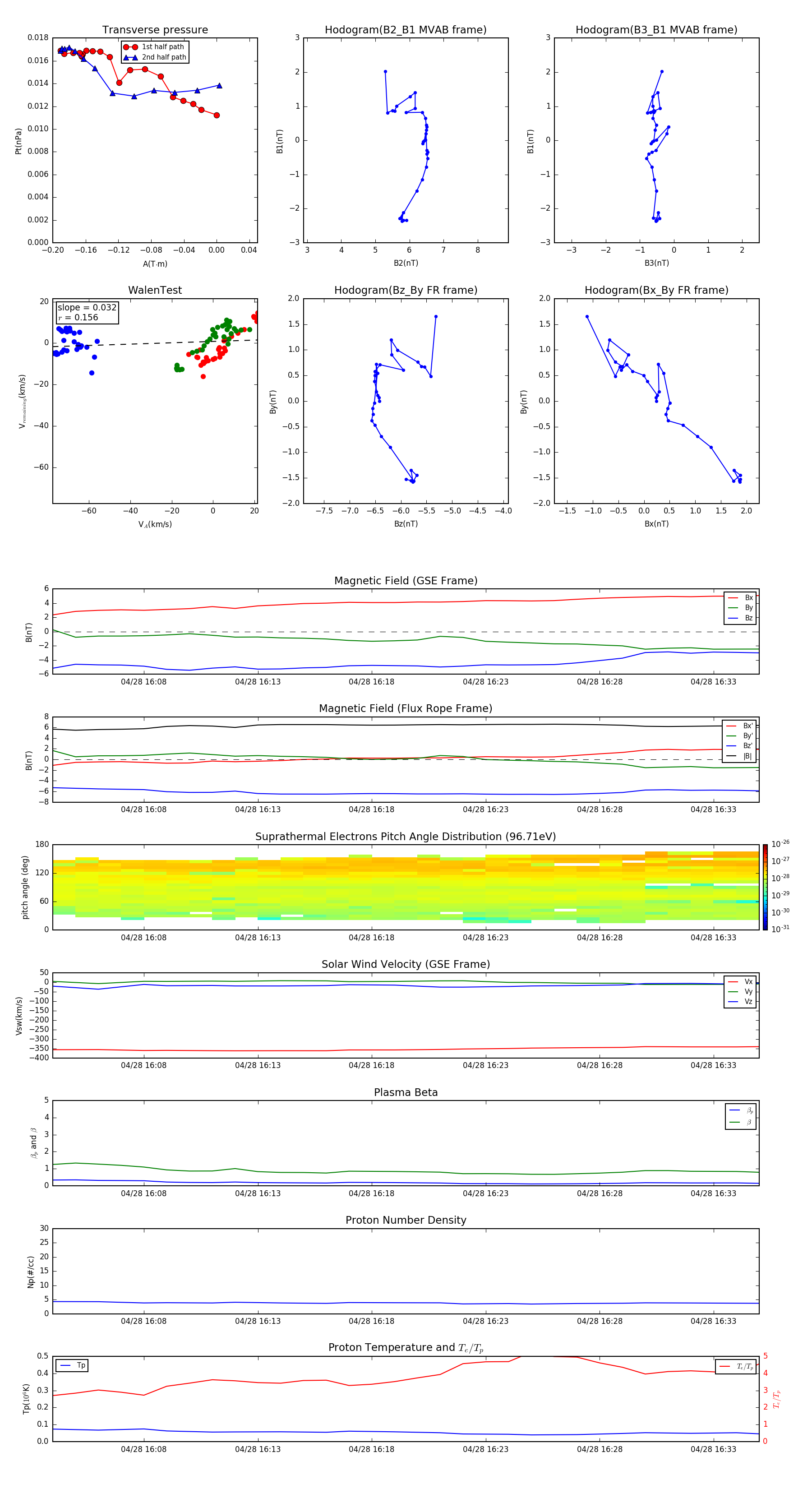Click the "V_remaining(km/s)" y-axis label
The image size is (812, 1489).
tap(22, 401)
